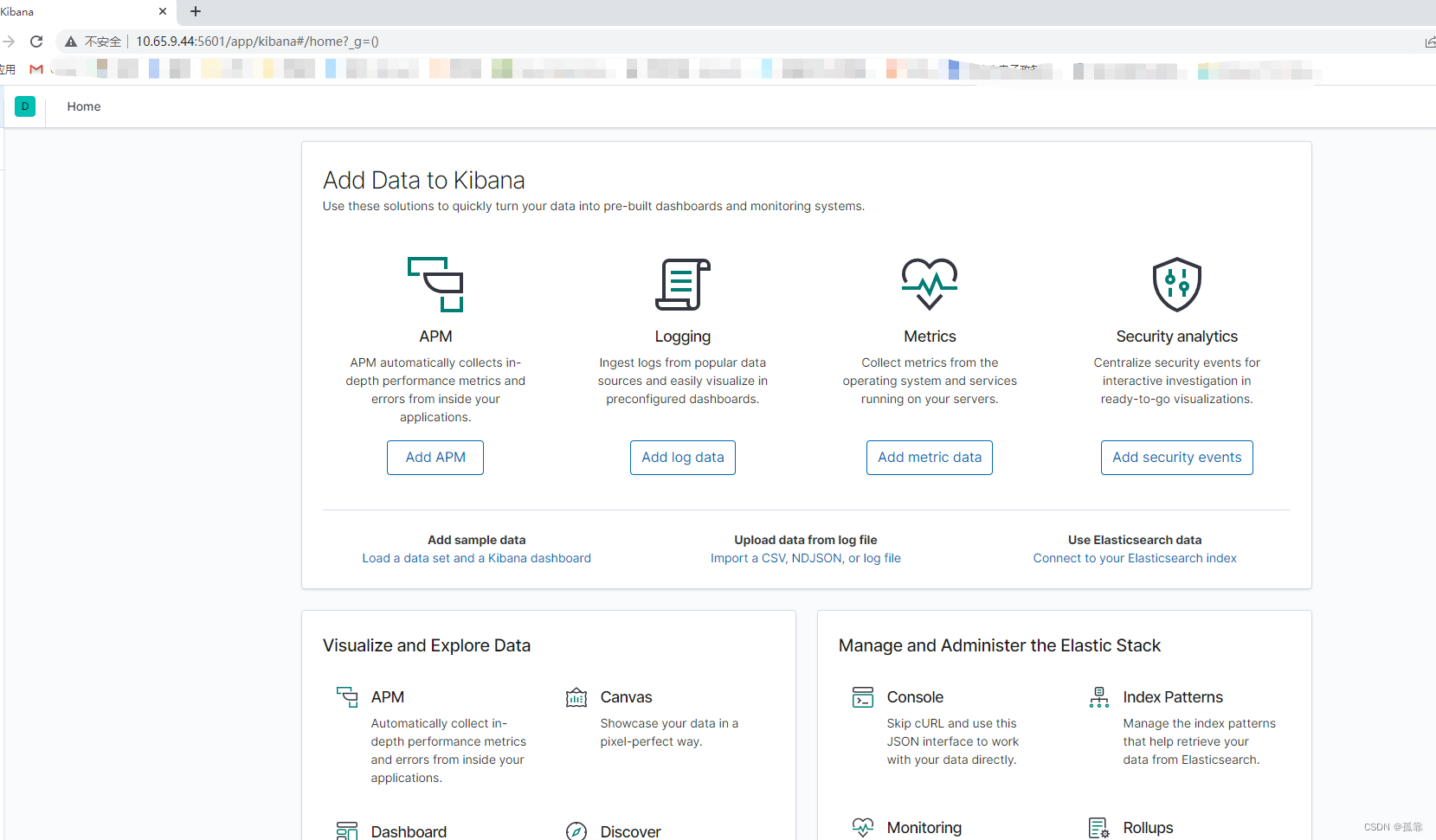1436x840 pixels.
Task: Click Manage and Administer the Elastic Stack heading
Action: (1000, 645)
